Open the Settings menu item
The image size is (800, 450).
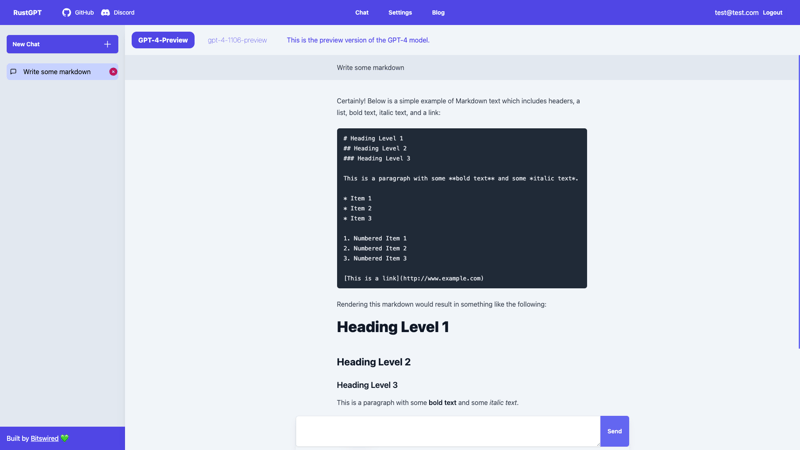(x=400, y=13)
